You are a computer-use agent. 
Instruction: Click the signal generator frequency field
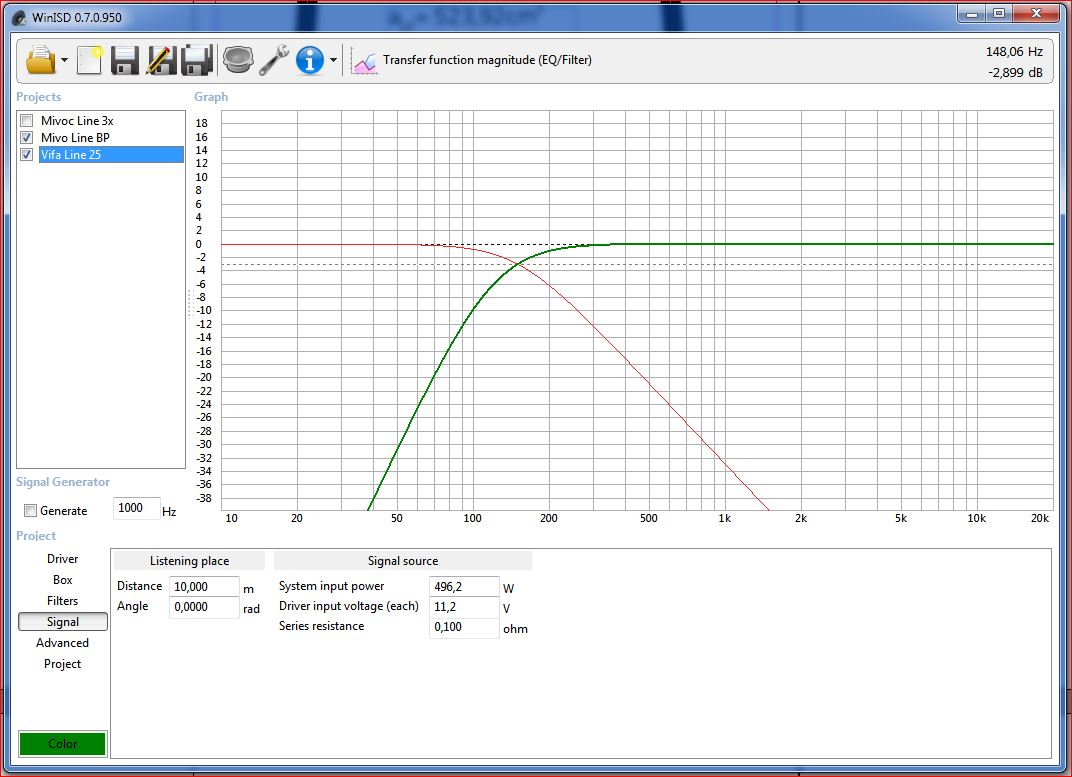[136, 508]
